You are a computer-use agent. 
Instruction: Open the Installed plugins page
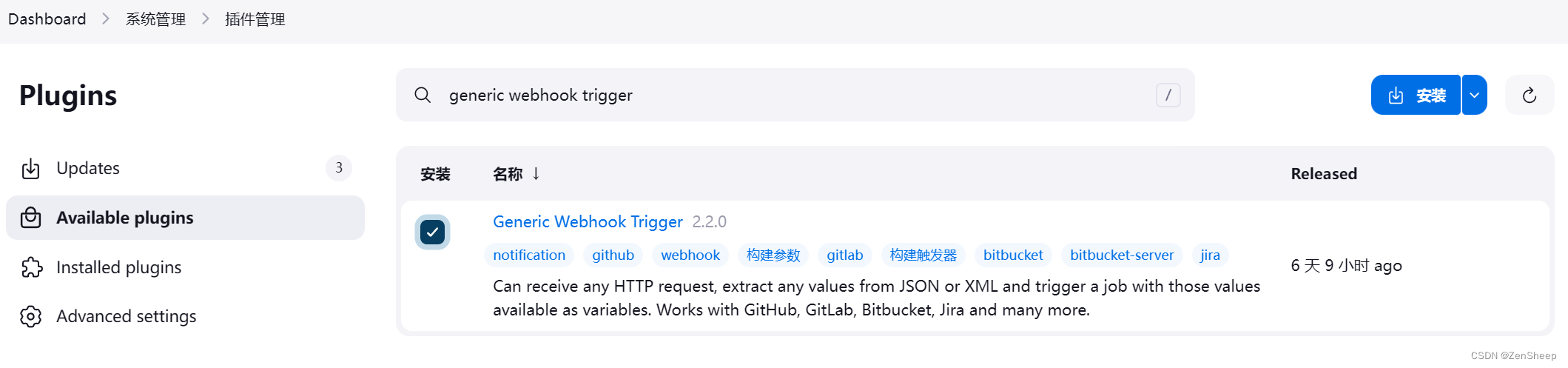118,267
